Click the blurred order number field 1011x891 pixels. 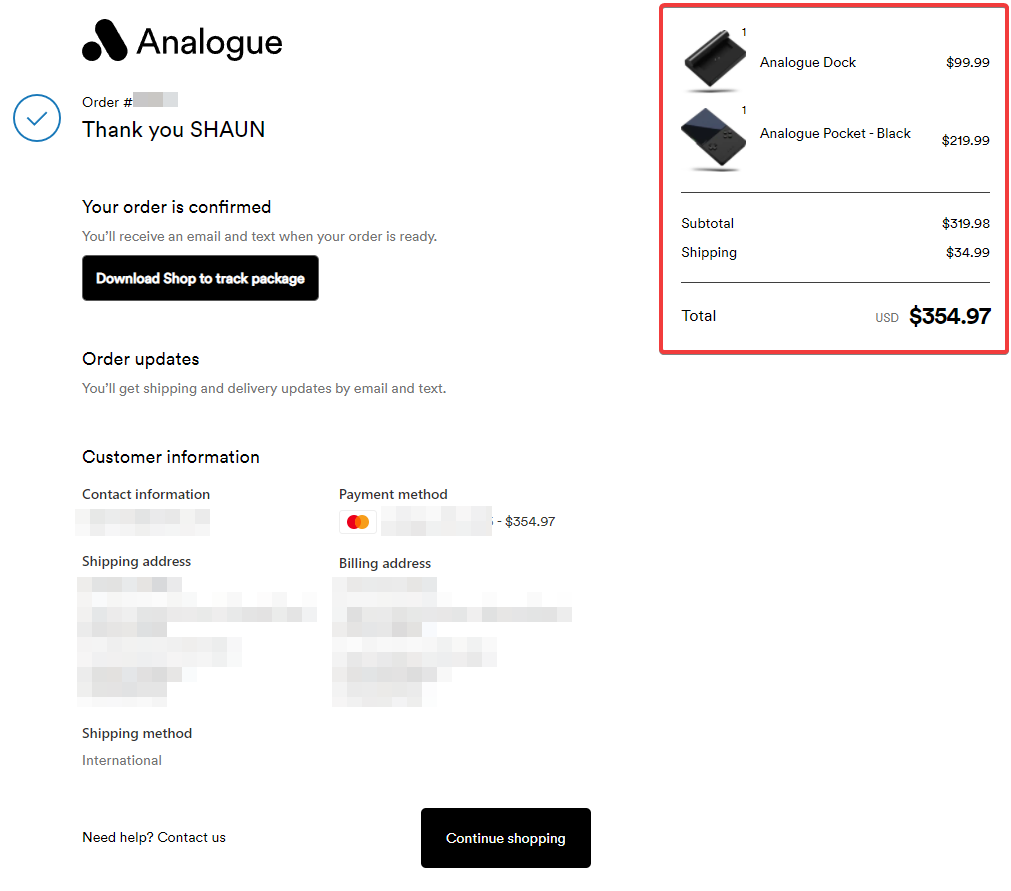pyautogui.click(x=155, y=100)
